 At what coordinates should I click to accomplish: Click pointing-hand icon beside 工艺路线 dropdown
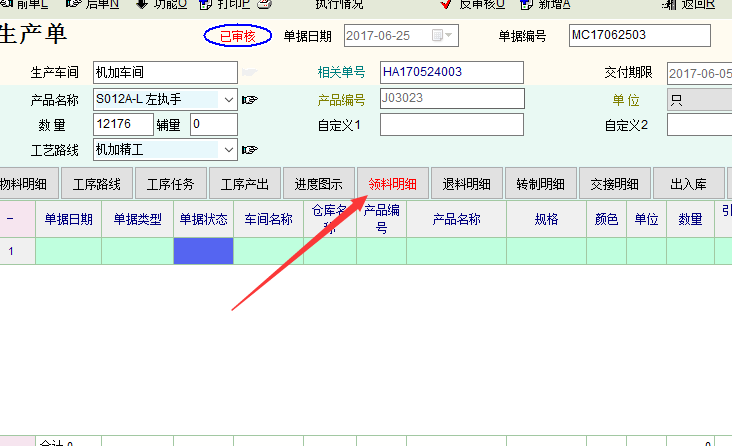click(250, 150)
